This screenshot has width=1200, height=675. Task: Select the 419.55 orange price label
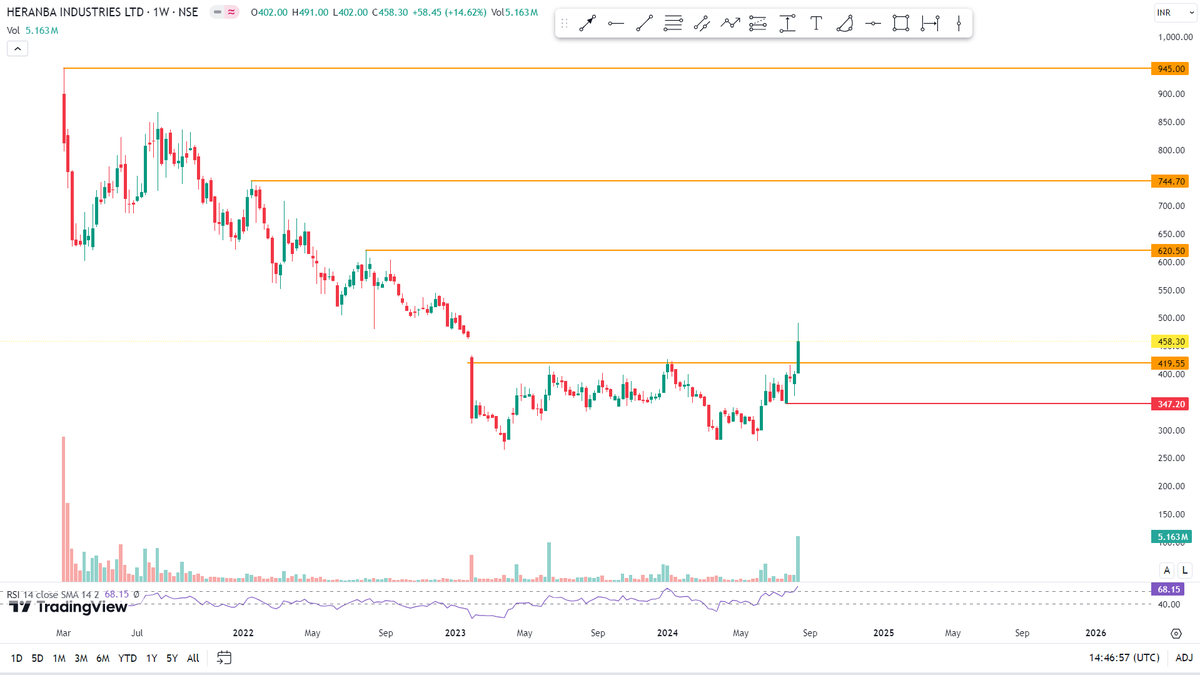tap(1169, 364)
